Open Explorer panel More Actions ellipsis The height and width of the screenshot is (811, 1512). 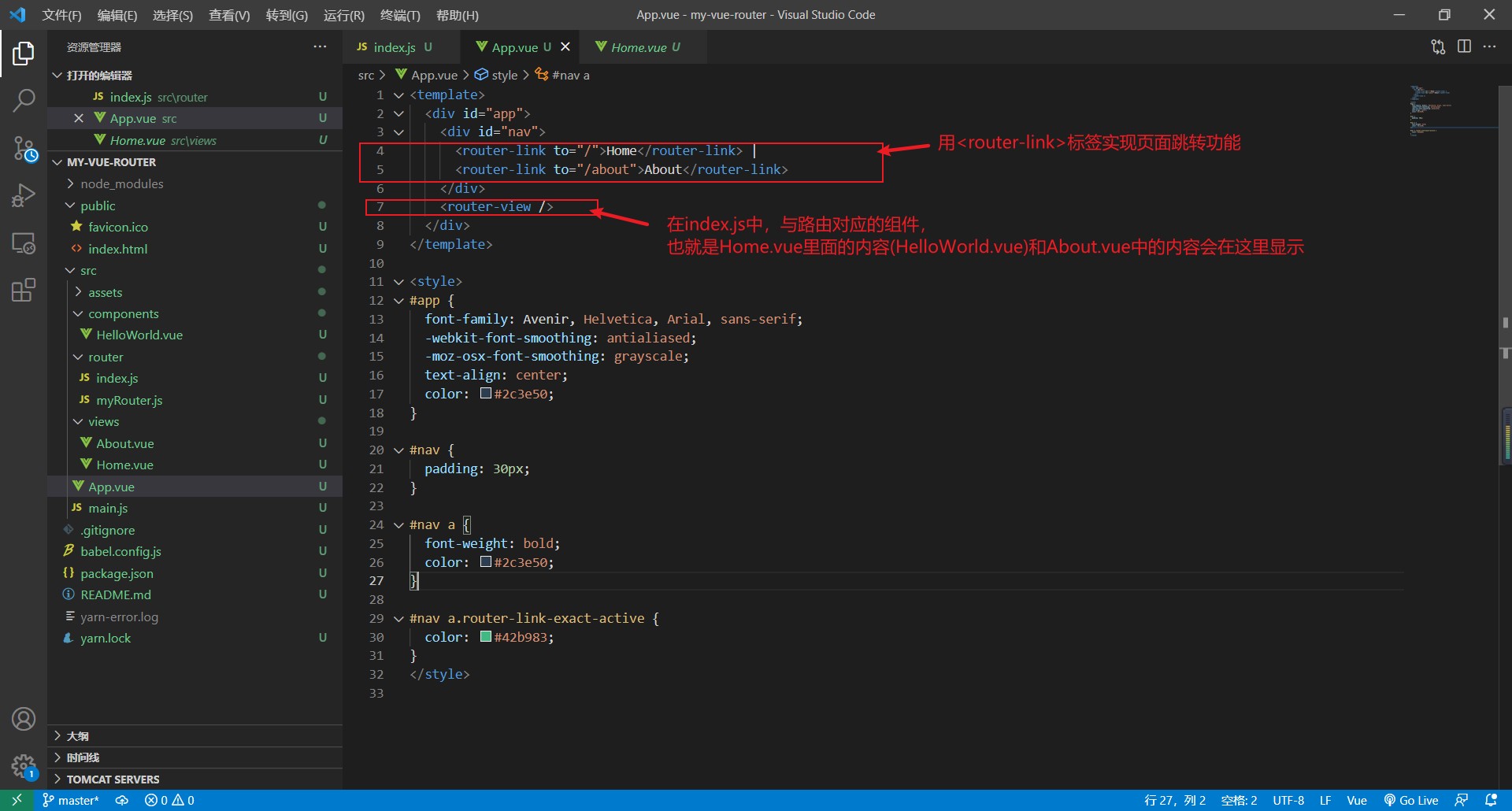coord(320,47)
